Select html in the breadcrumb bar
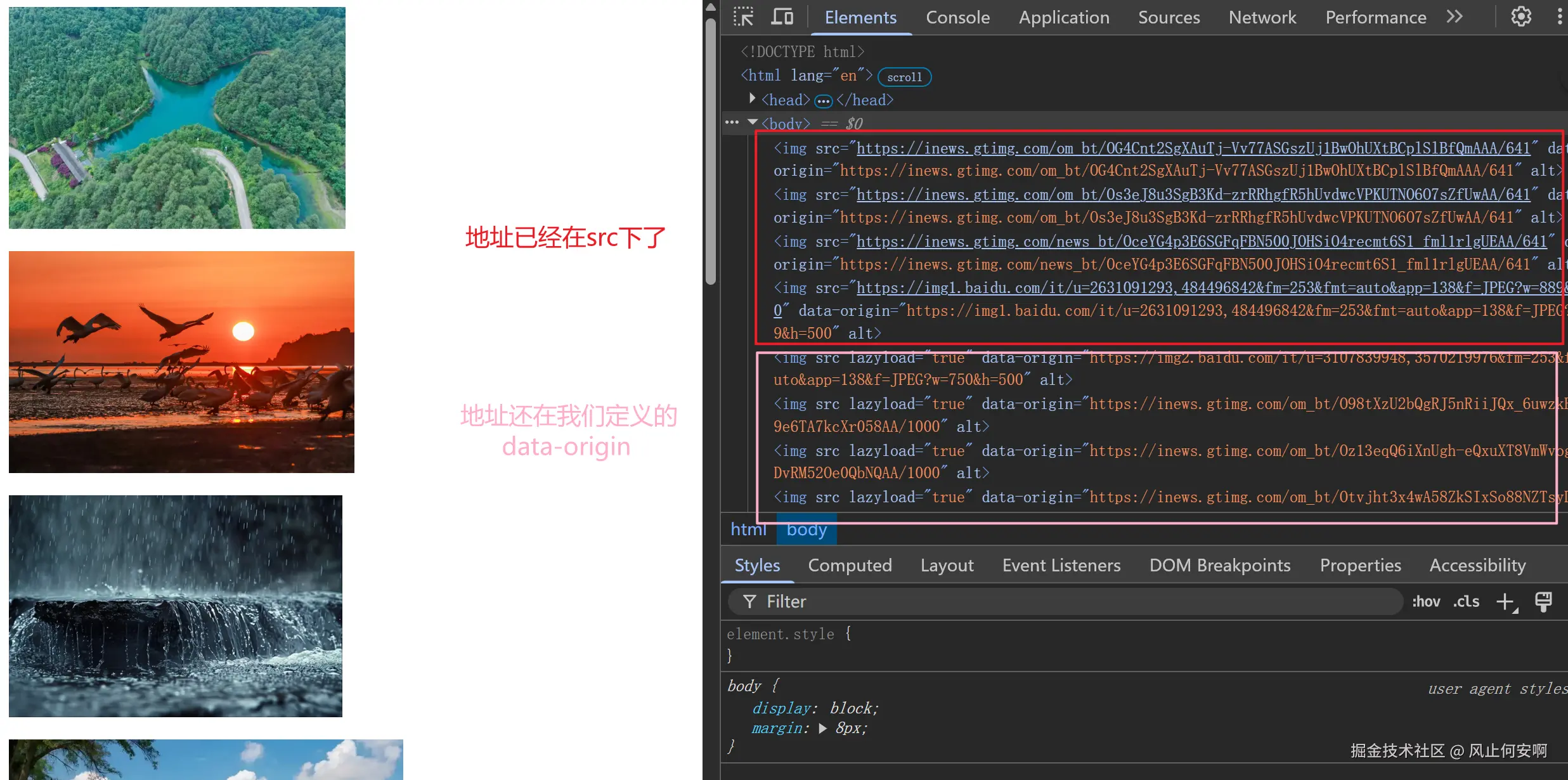Screen dimensions: 1568x780 pyautogui.click(x=748, y=530)
